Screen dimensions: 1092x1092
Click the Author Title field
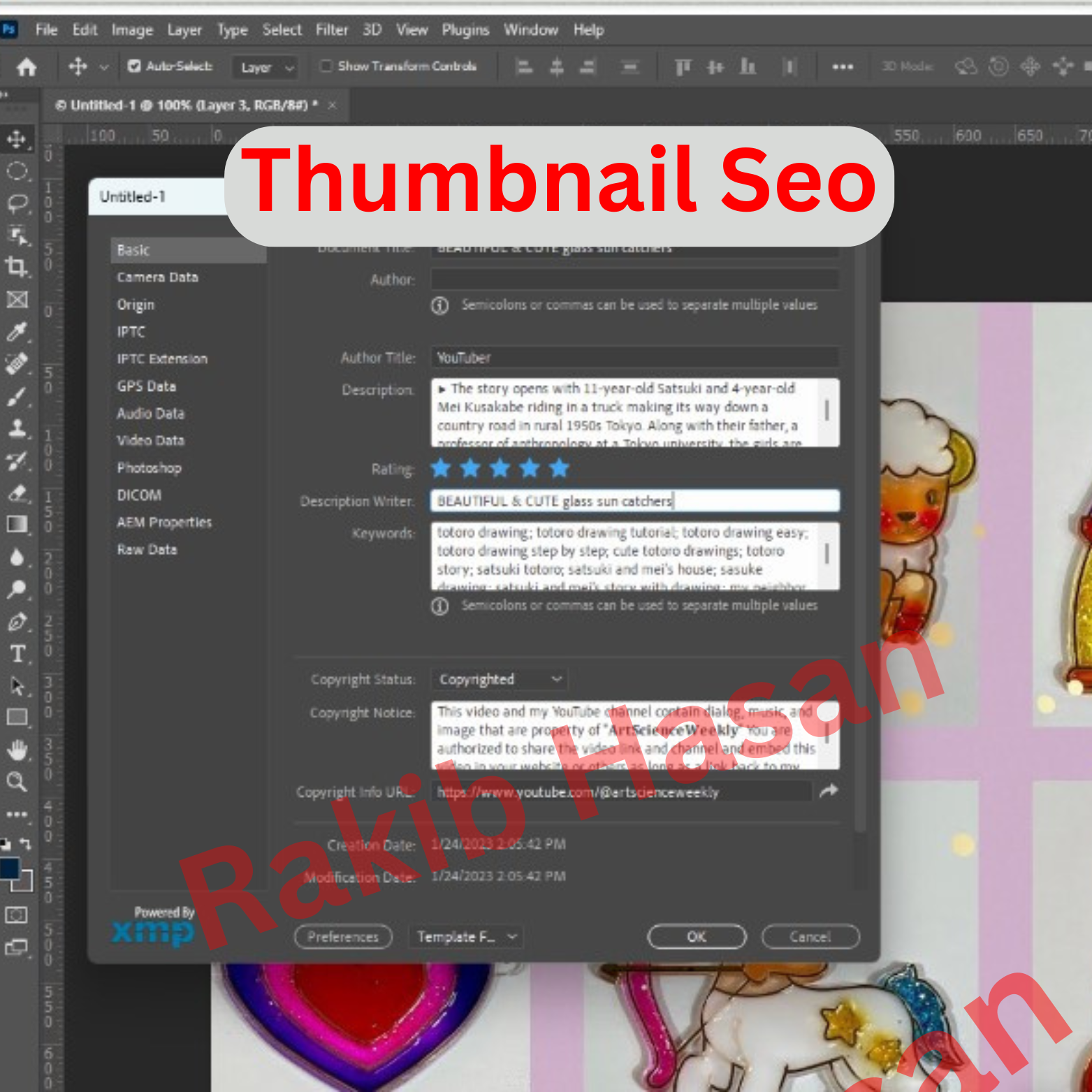coord(635,358)
